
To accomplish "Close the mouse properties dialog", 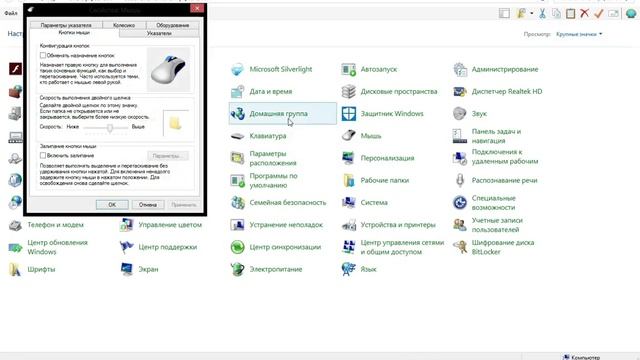I will (197, 9).
